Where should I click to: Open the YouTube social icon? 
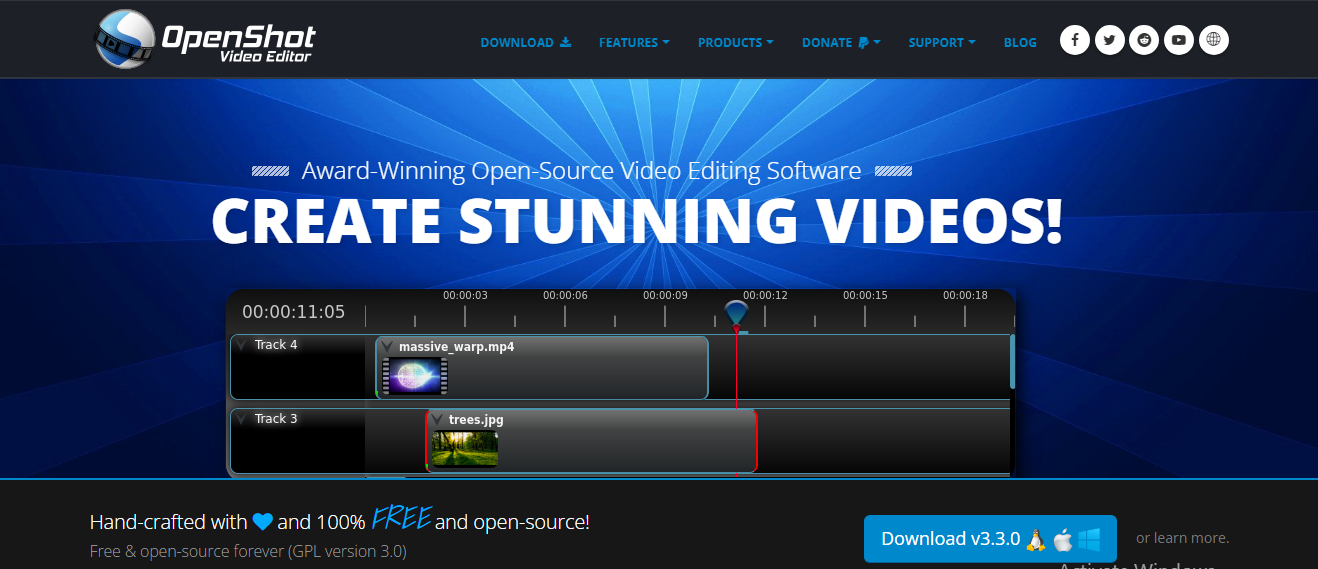click(1179, 40)
